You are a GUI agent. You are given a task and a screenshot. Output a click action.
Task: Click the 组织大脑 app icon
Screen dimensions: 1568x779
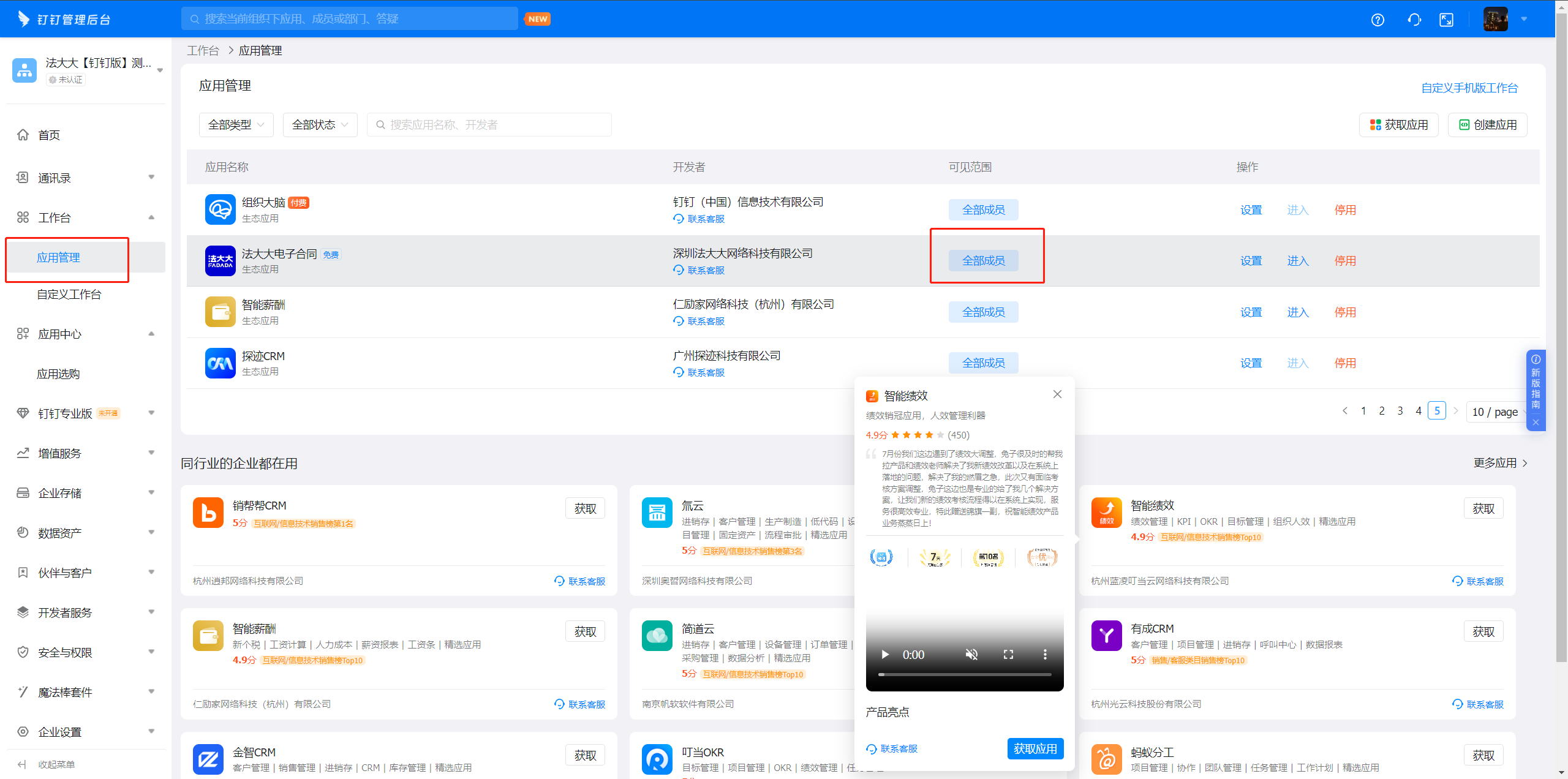click(x=220, y=209)
